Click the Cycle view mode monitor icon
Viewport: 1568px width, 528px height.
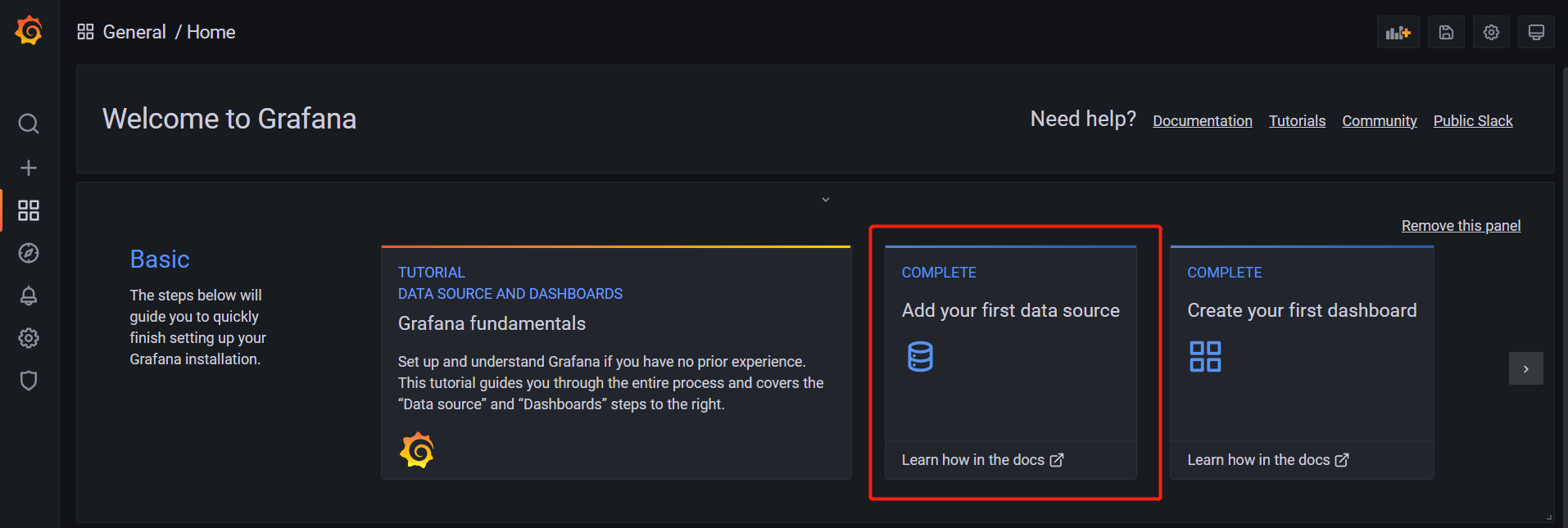(x=1536, y=33)
